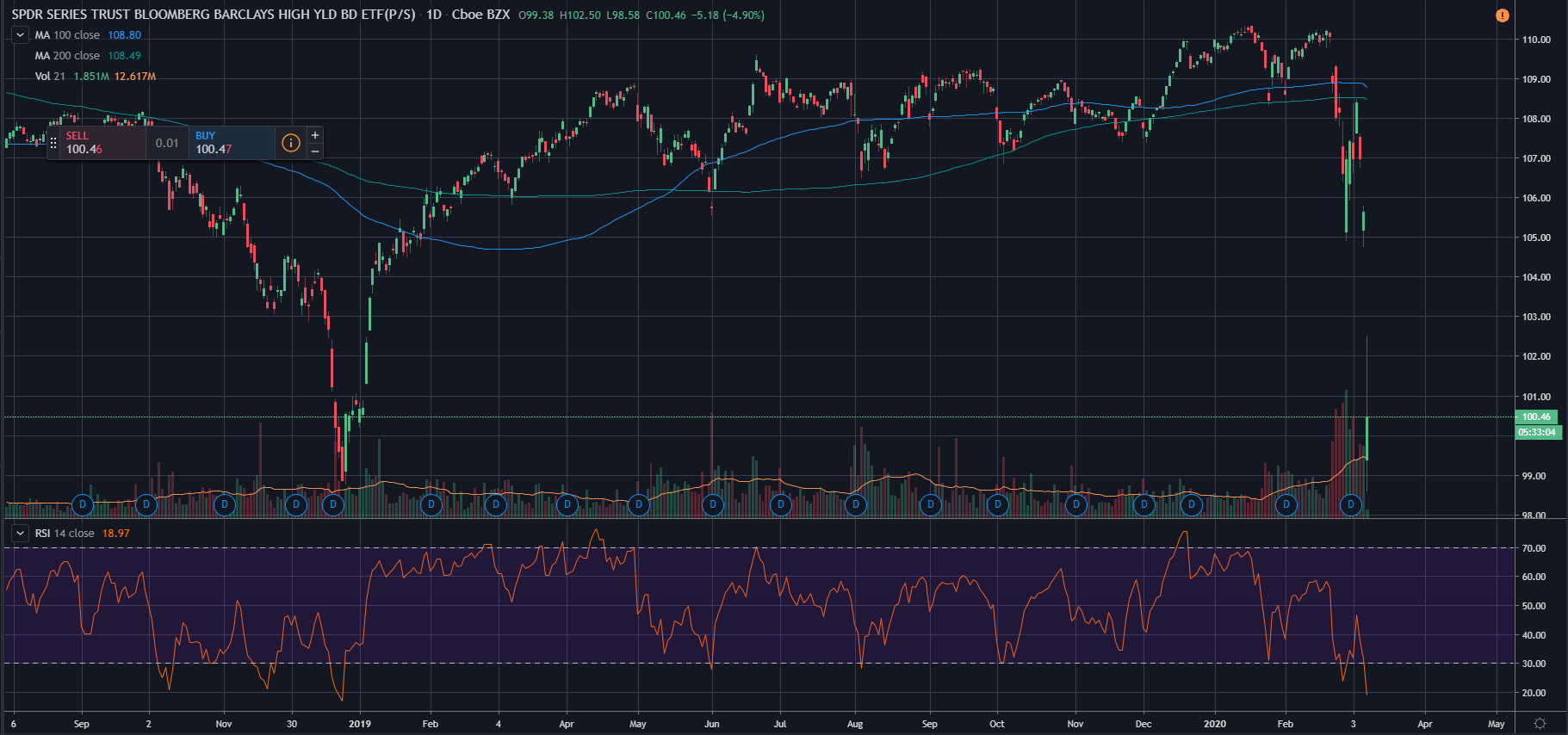Increase order quantity with plus button

[315, 135]
